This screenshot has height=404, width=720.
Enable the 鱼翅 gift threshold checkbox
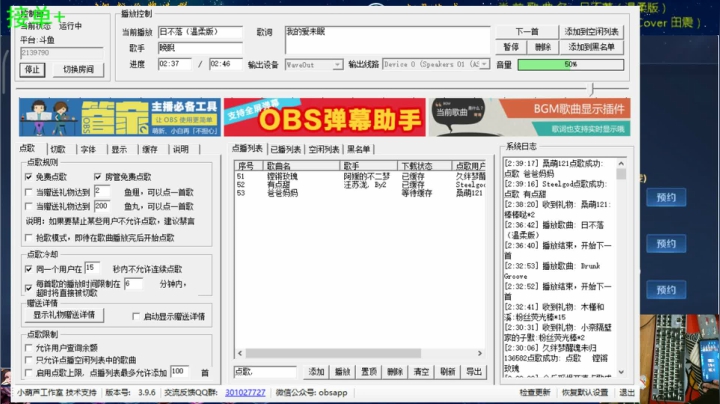pyautogui.click(x=28, y=192)
